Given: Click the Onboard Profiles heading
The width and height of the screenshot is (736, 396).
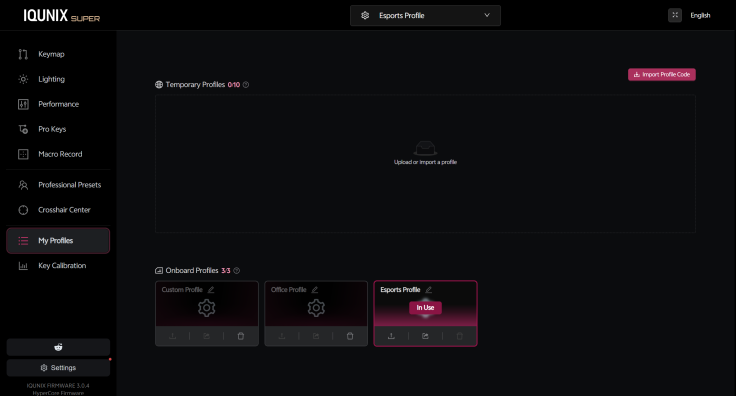Looking at the screenshot, I should coord(192,271).
